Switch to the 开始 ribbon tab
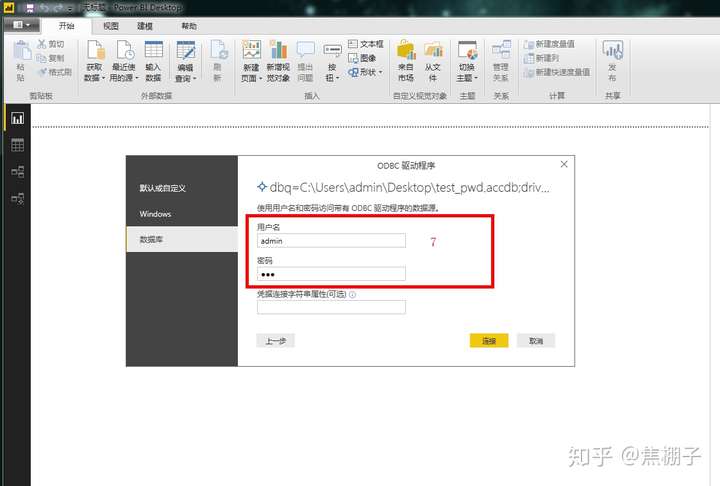The height and width of the screenshot is (486, 720). pyautogui.click(x=67, y=26)
